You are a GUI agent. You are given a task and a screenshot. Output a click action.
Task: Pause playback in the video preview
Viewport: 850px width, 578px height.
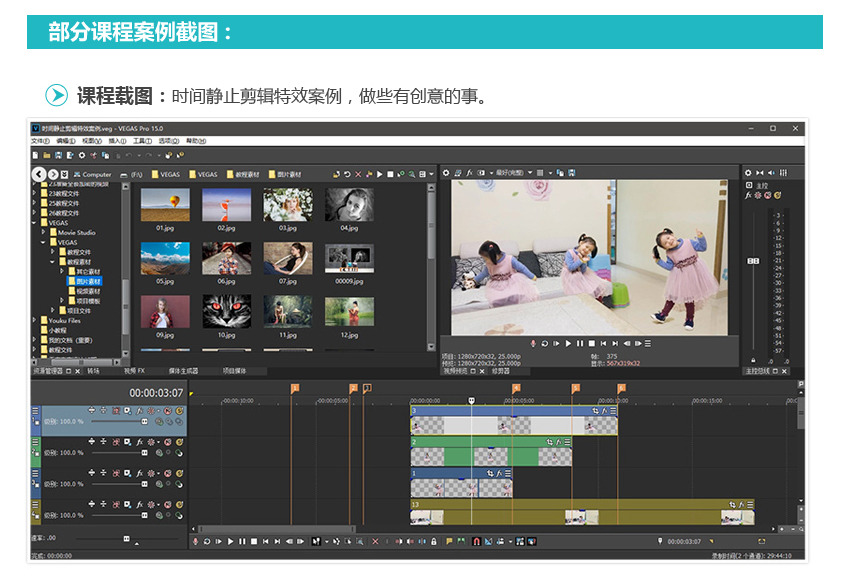coord(580,343)
